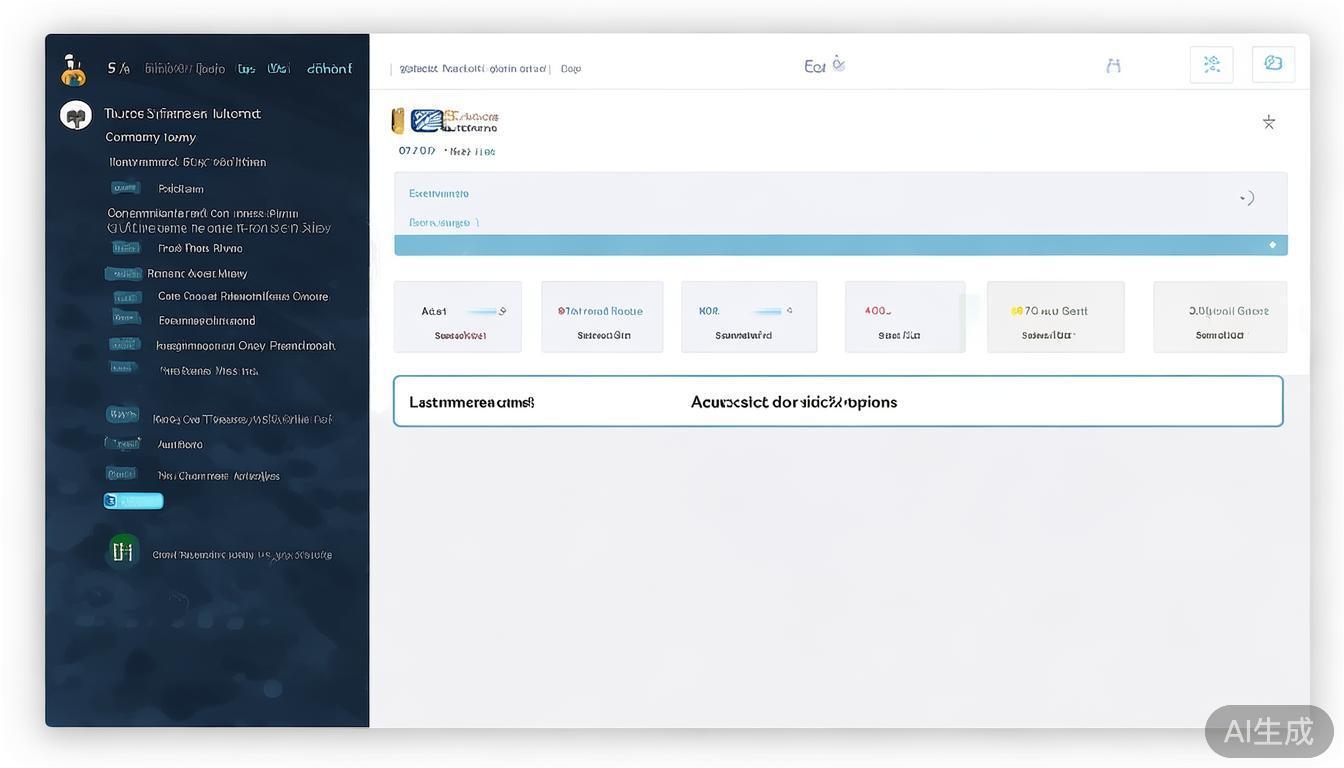Click the blue and gold logo in main panel
1344x768 pixels.
tap(426, 121)
